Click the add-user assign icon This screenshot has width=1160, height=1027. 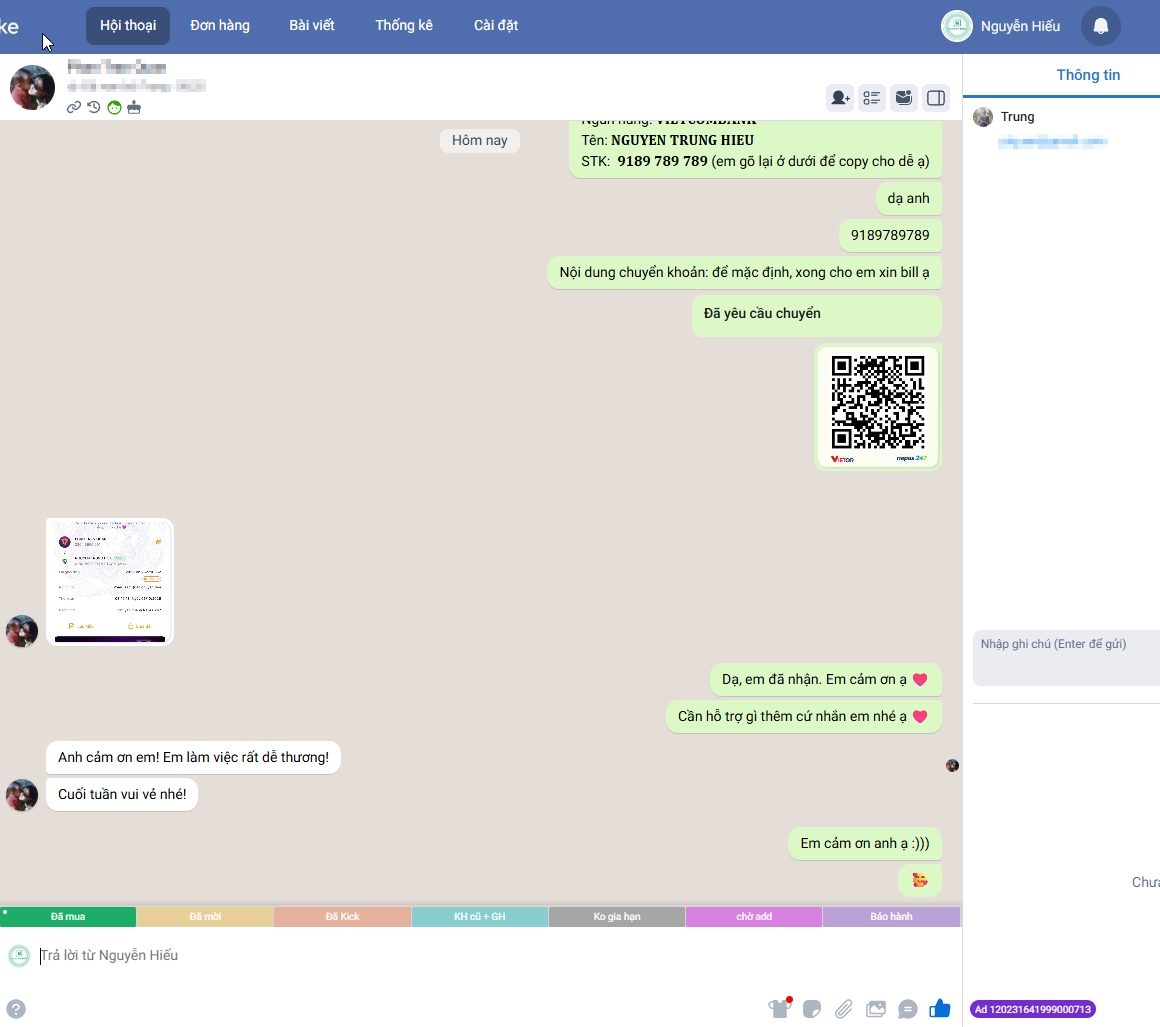coord(839,97)
